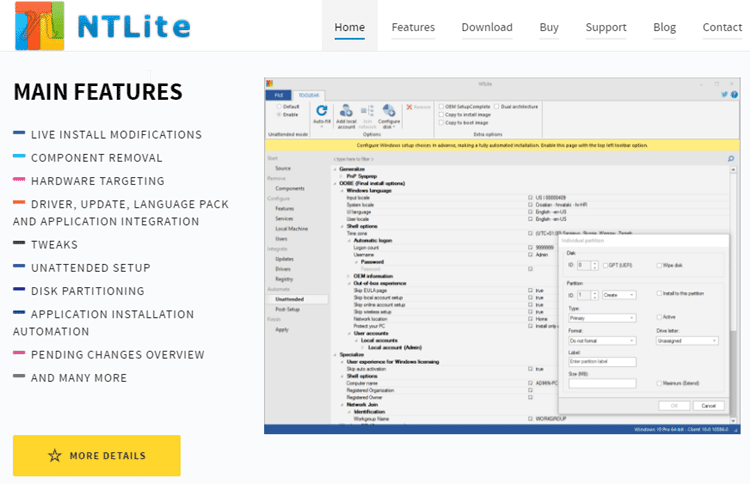Select Post-Setup in the sidebar
750x484 pixels.
coord(287,309)
